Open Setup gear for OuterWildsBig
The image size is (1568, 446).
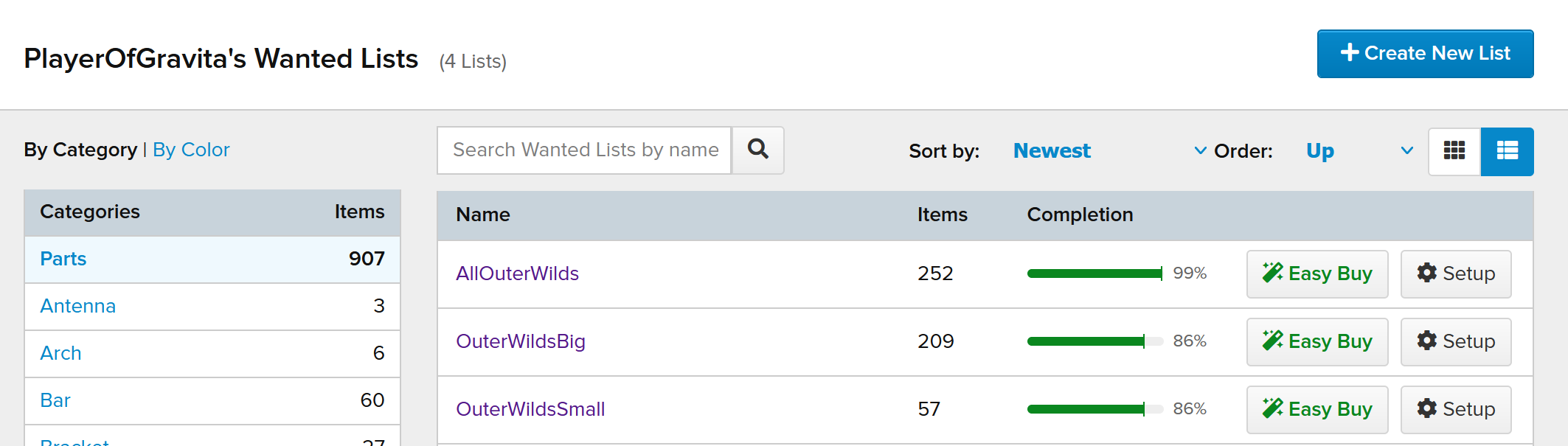tap(1456, 341)
